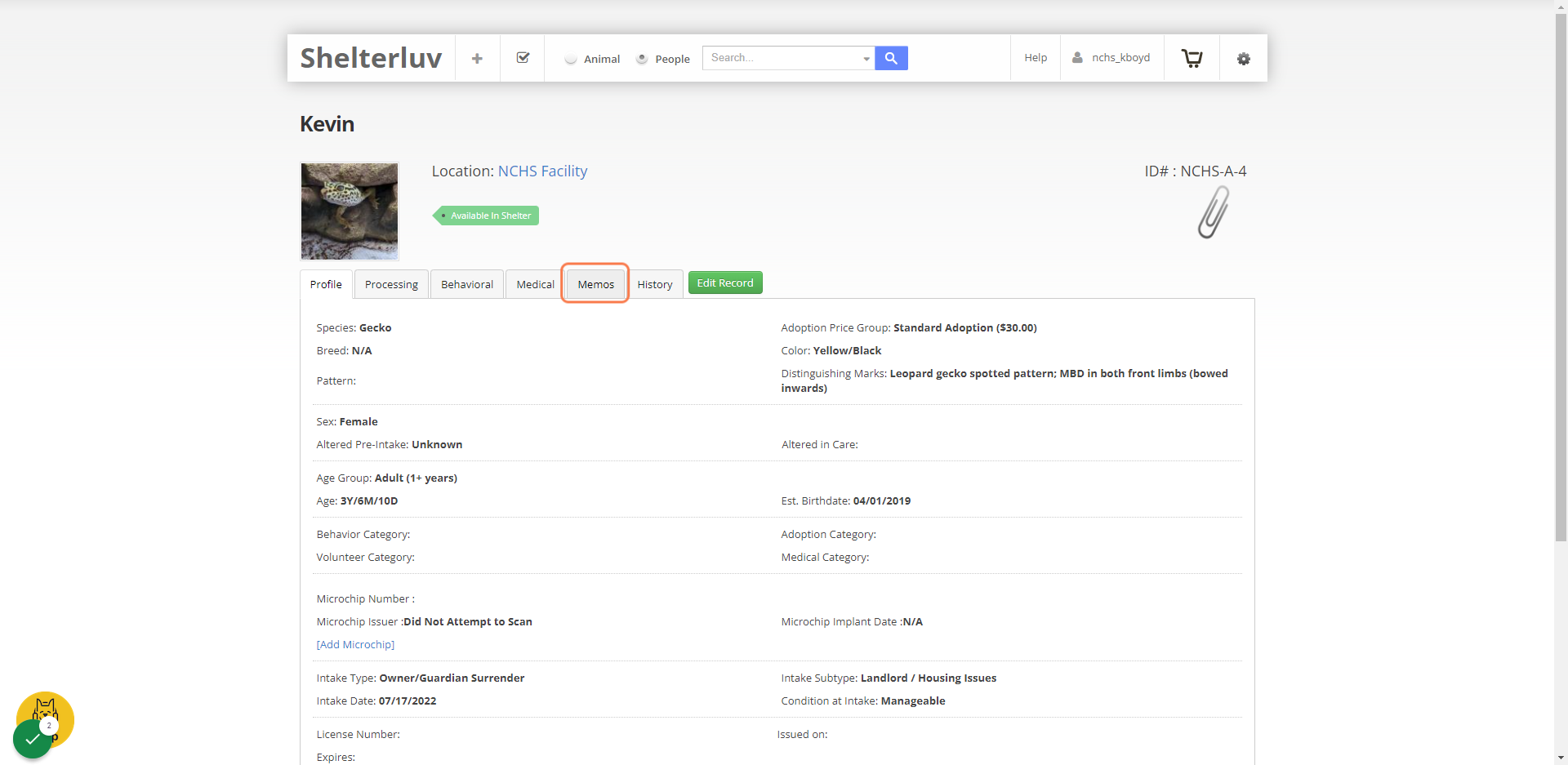Switch to the Processing tab
The height and width of the screenshot is (765, 1568).
pos(391,284)
